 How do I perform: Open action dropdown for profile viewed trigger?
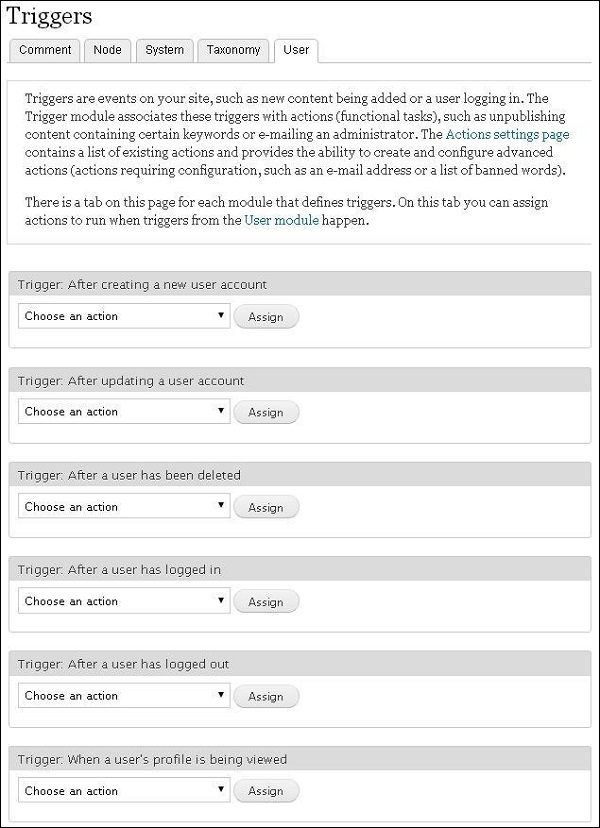pyautogui.click(x=122, y=790)
